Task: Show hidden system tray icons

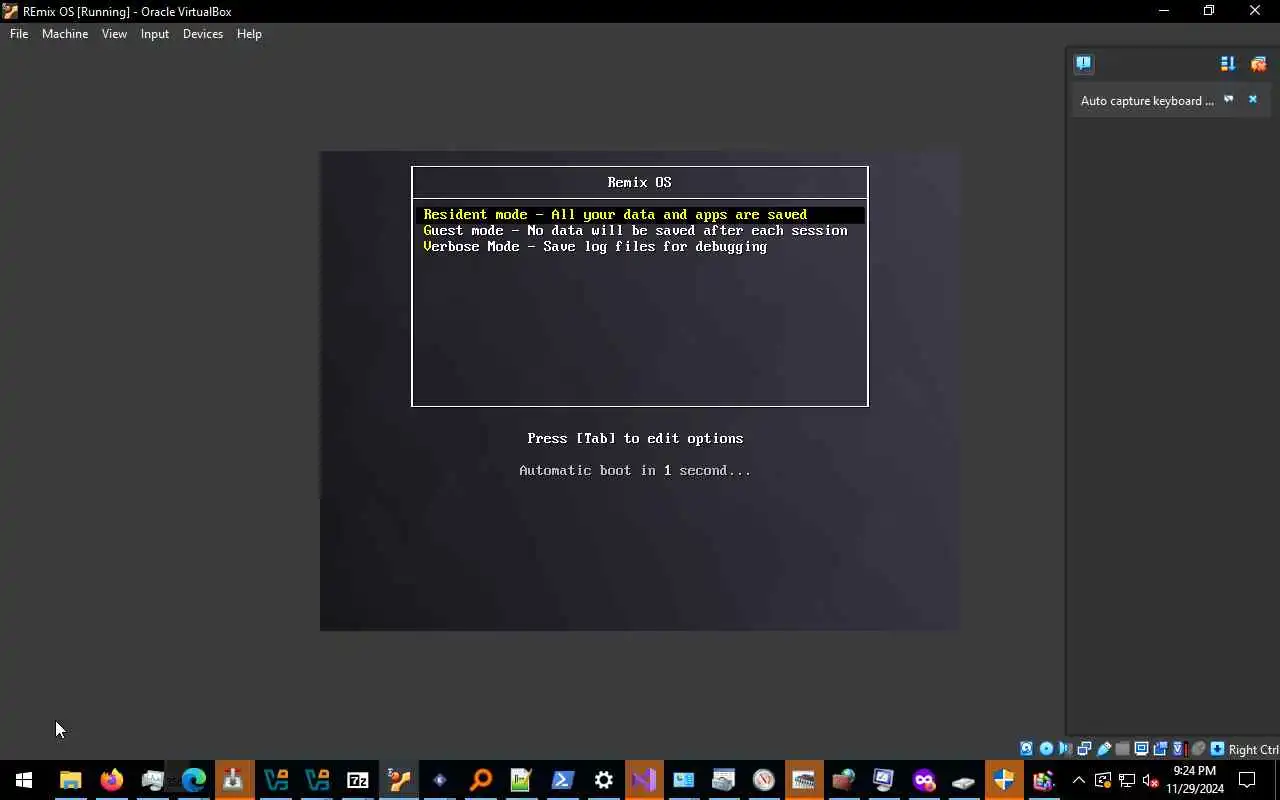Action: coord(1079,780)
